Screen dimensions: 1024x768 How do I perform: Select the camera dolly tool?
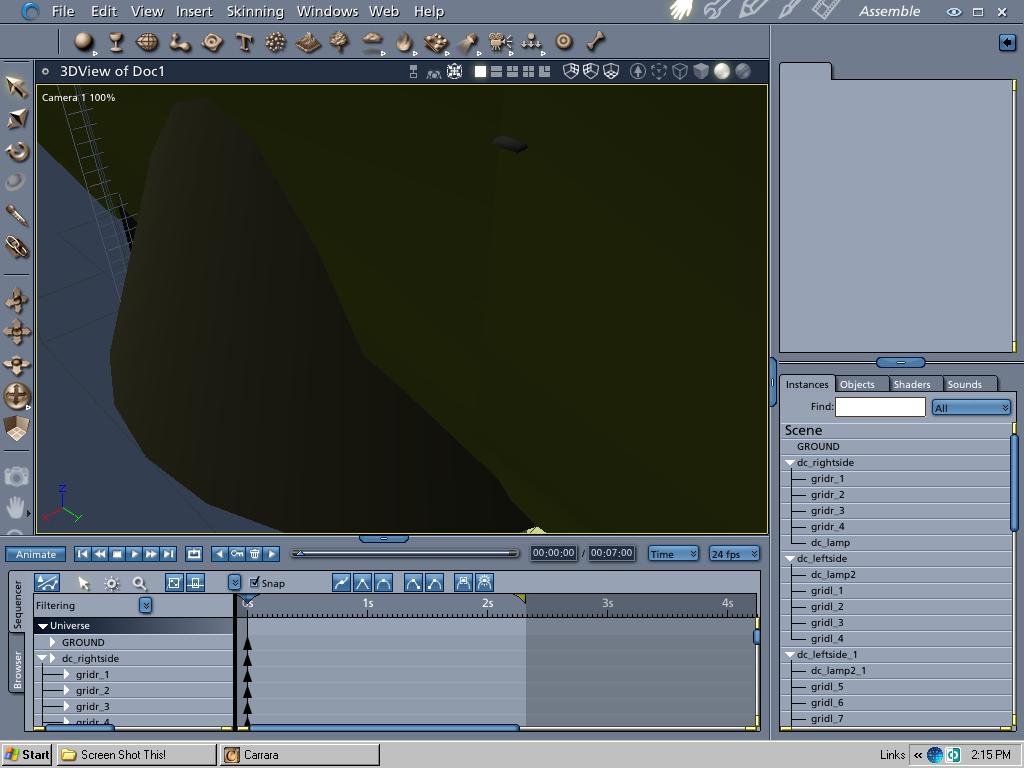[16, 300]
